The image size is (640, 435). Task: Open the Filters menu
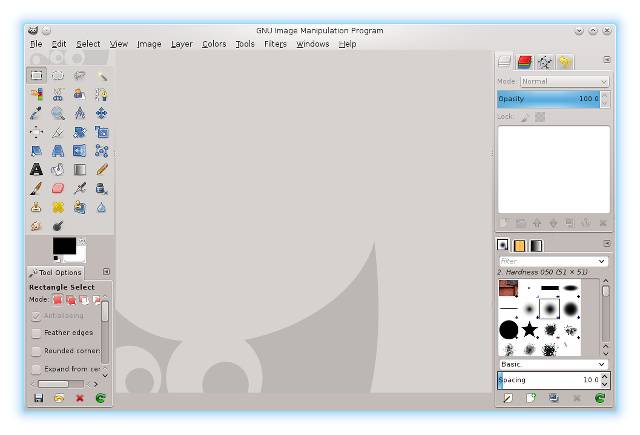tap(275, 44)
